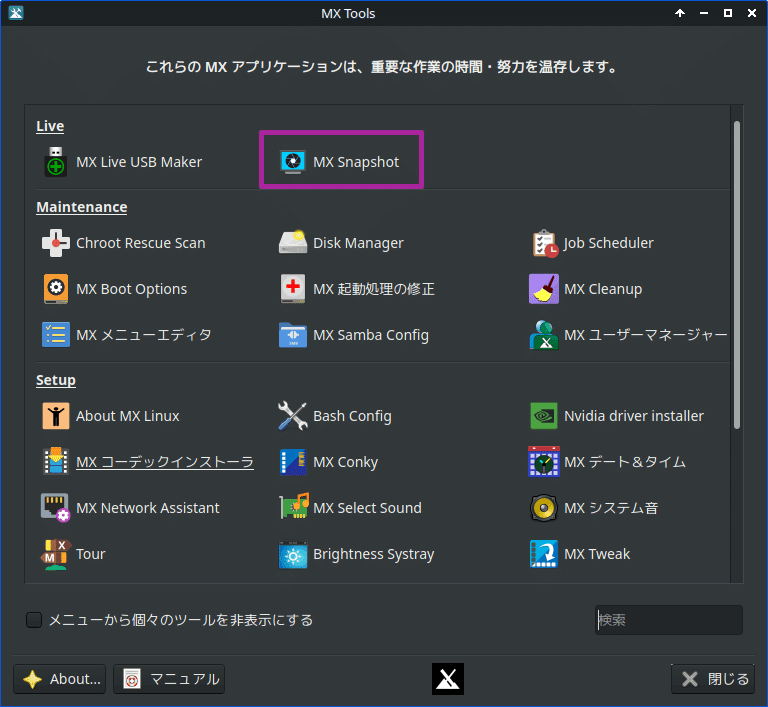Open MX Cleanup broom icon
Viewport: 768px width, 707px height.
[544, 289]
